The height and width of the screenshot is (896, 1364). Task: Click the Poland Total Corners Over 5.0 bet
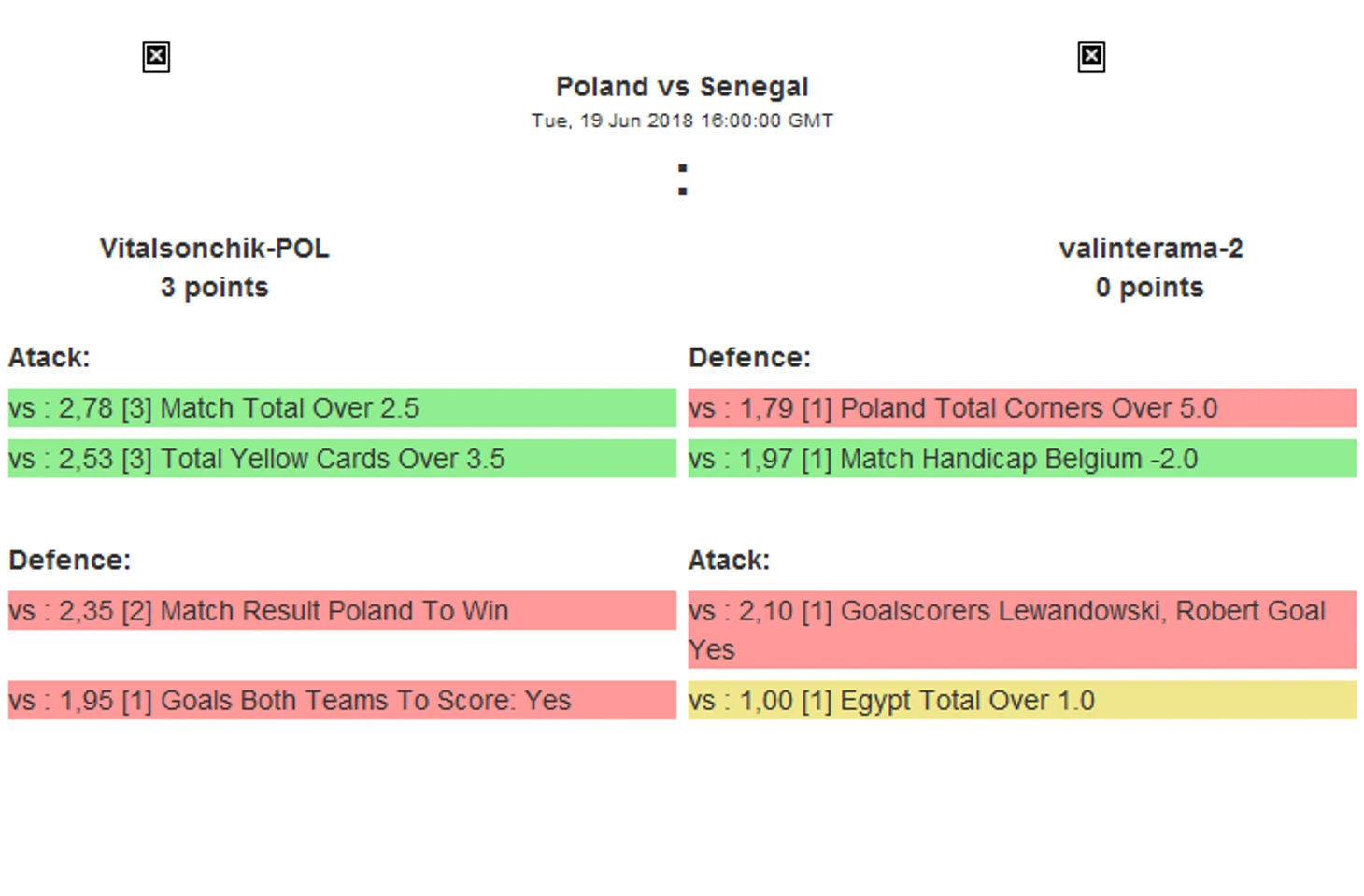pos(1022,408)
